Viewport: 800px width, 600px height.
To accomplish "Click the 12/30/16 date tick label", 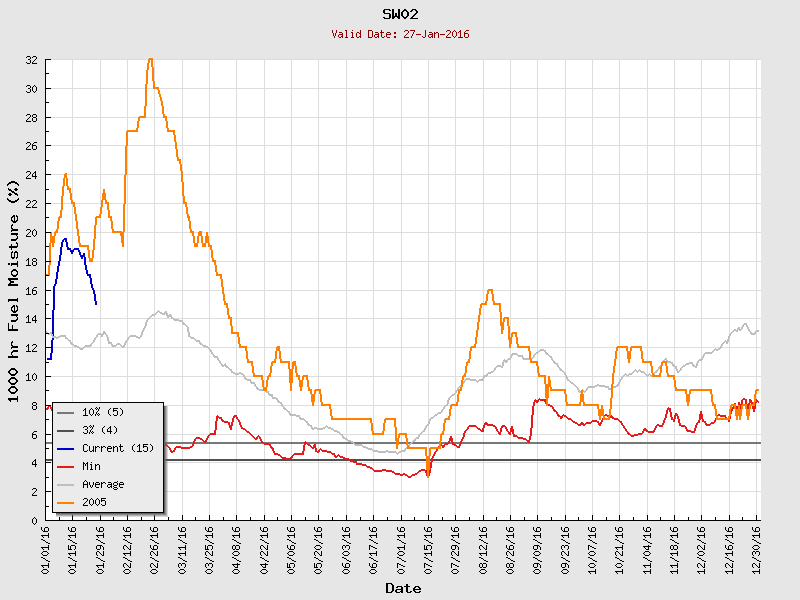I will (757, 548).
